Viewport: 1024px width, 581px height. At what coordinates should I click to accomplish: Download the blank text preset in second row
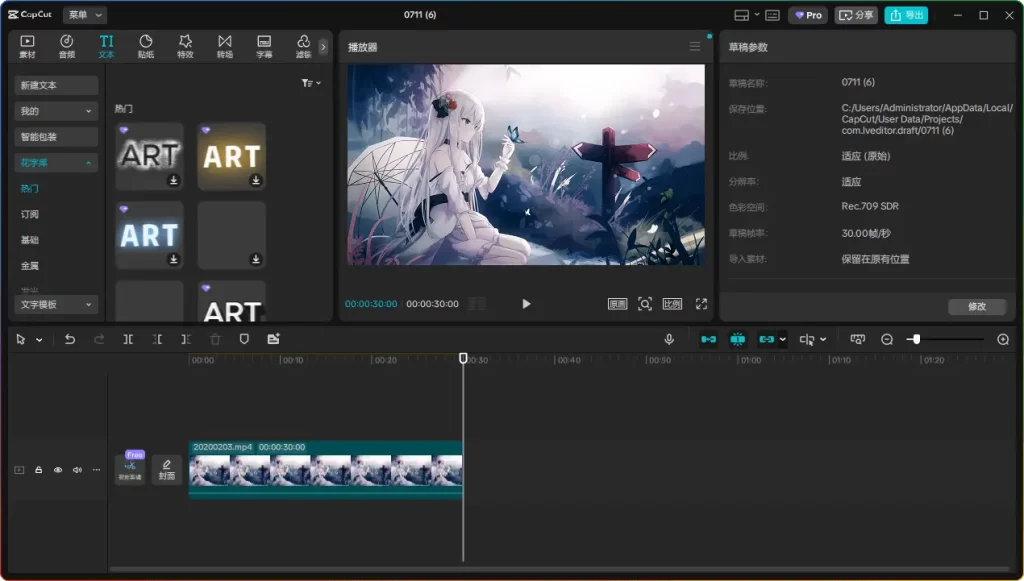(x=256, y=259)
